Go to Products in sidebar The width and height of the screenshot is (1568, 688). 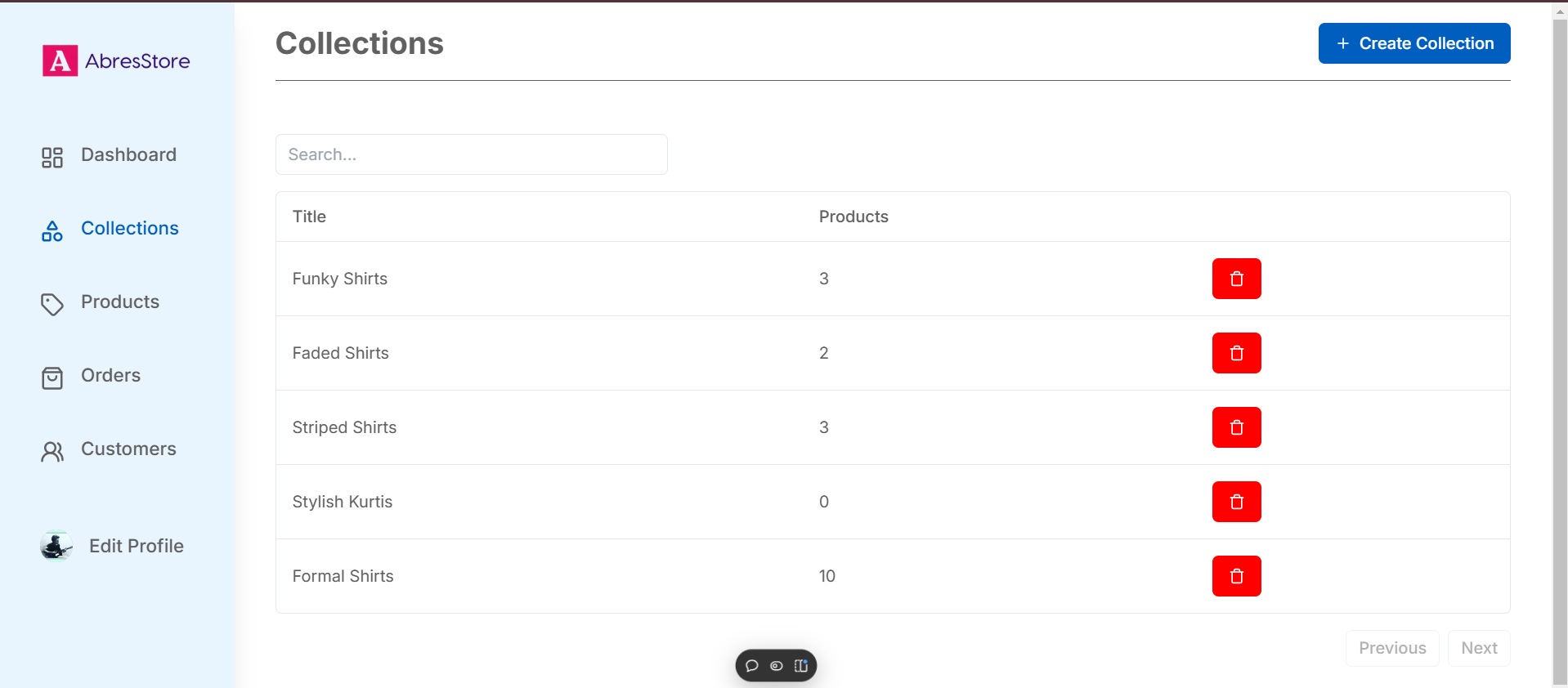[119, 302]
